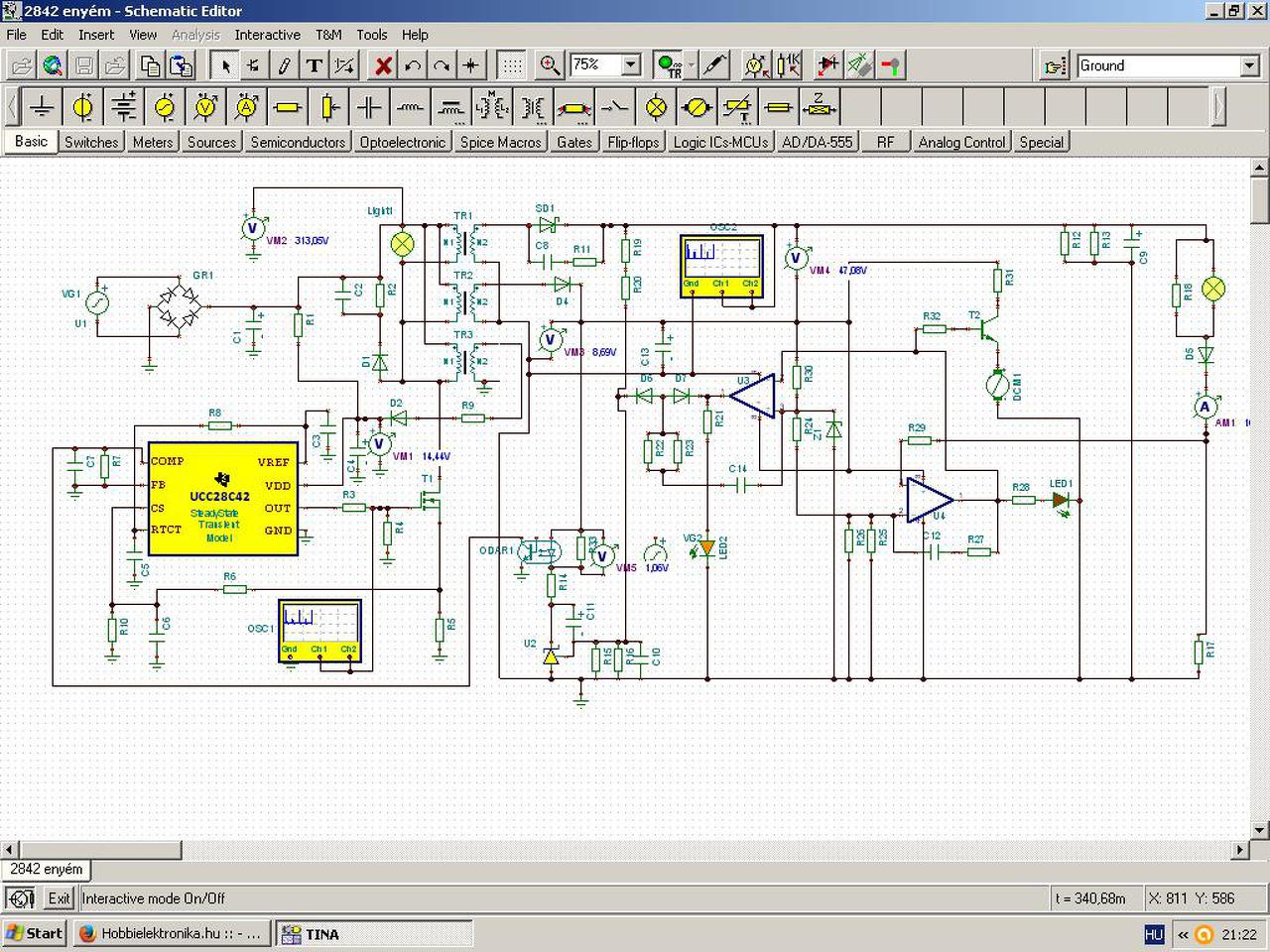The image size is (1270, 952).
Task: Select the Battery component icon
Action: 124,106
